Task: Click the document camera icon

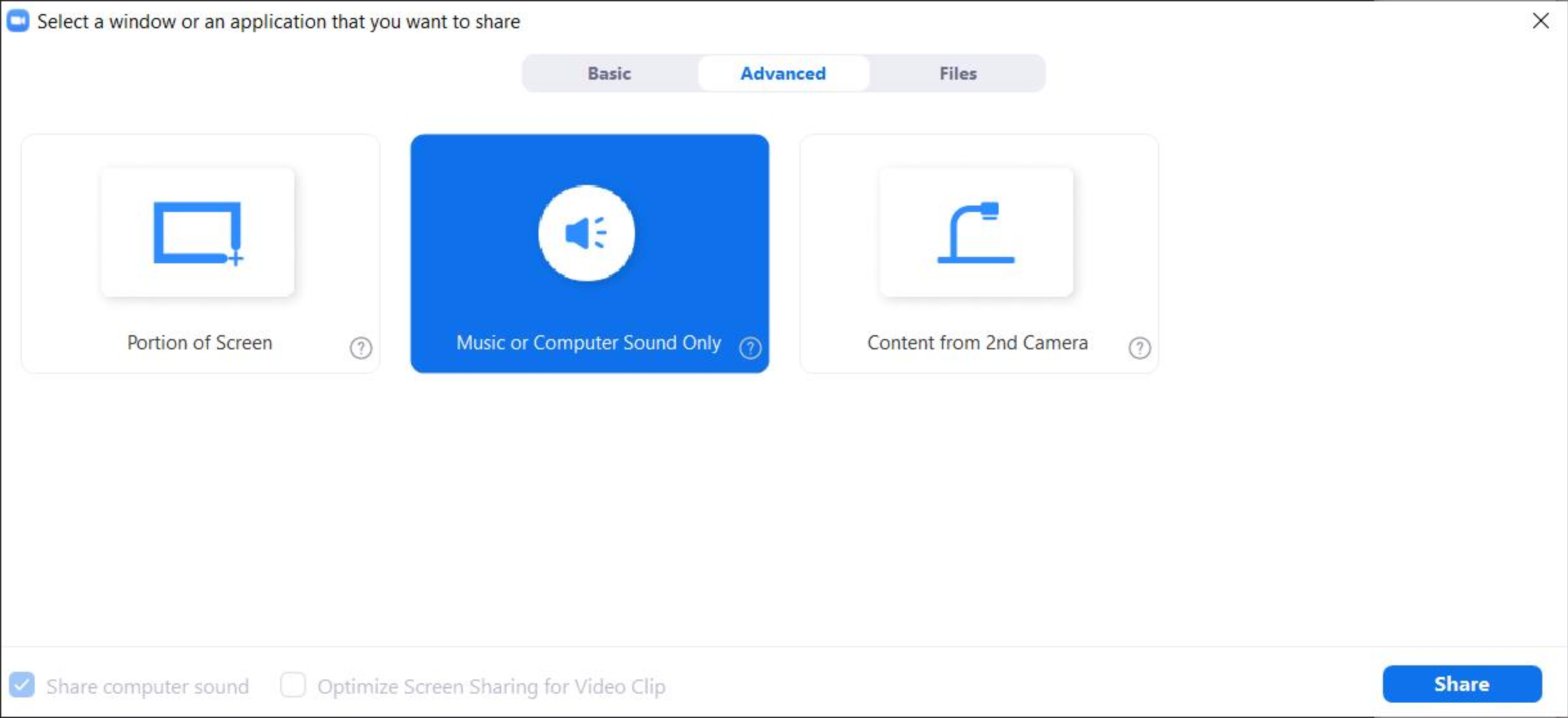Action: tap(977, 232)
